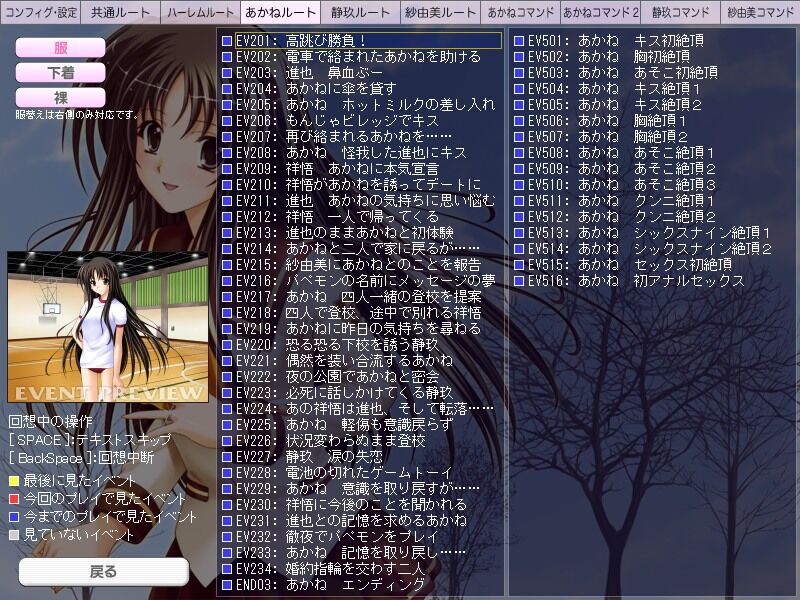Screen dimensions: 800x600
Task: Click the blue marker beside EV506
Action: (x=519, y=121)
